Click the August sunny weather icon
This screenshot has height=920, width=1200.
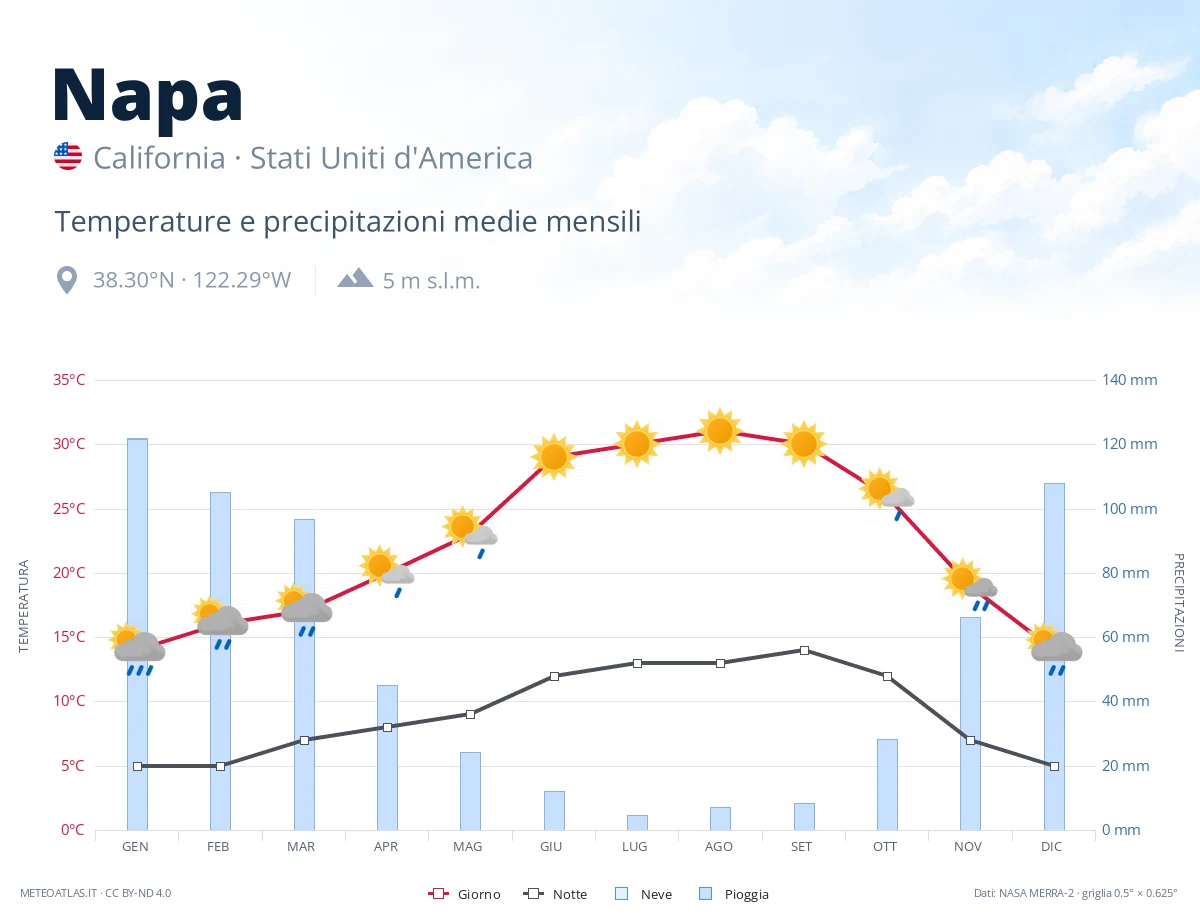pyautogui.click(x=720, y=431)
